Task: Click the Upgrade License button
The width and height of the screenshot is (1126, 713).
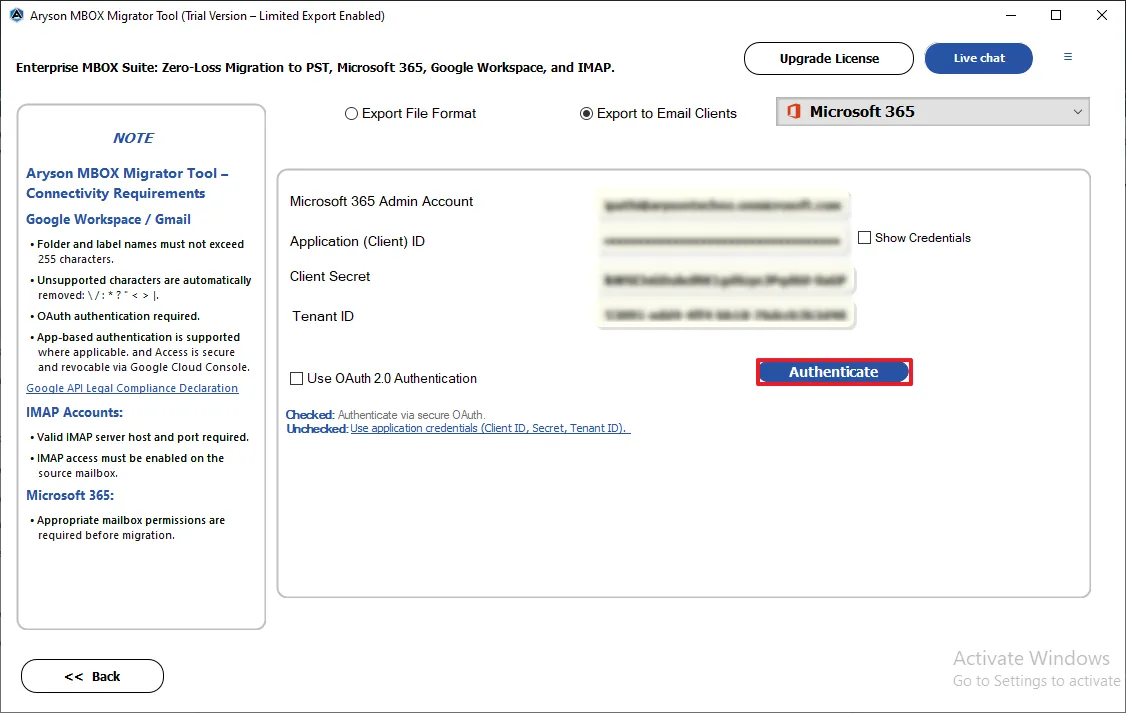Action: pyautogui.click(x=829, y=58)
